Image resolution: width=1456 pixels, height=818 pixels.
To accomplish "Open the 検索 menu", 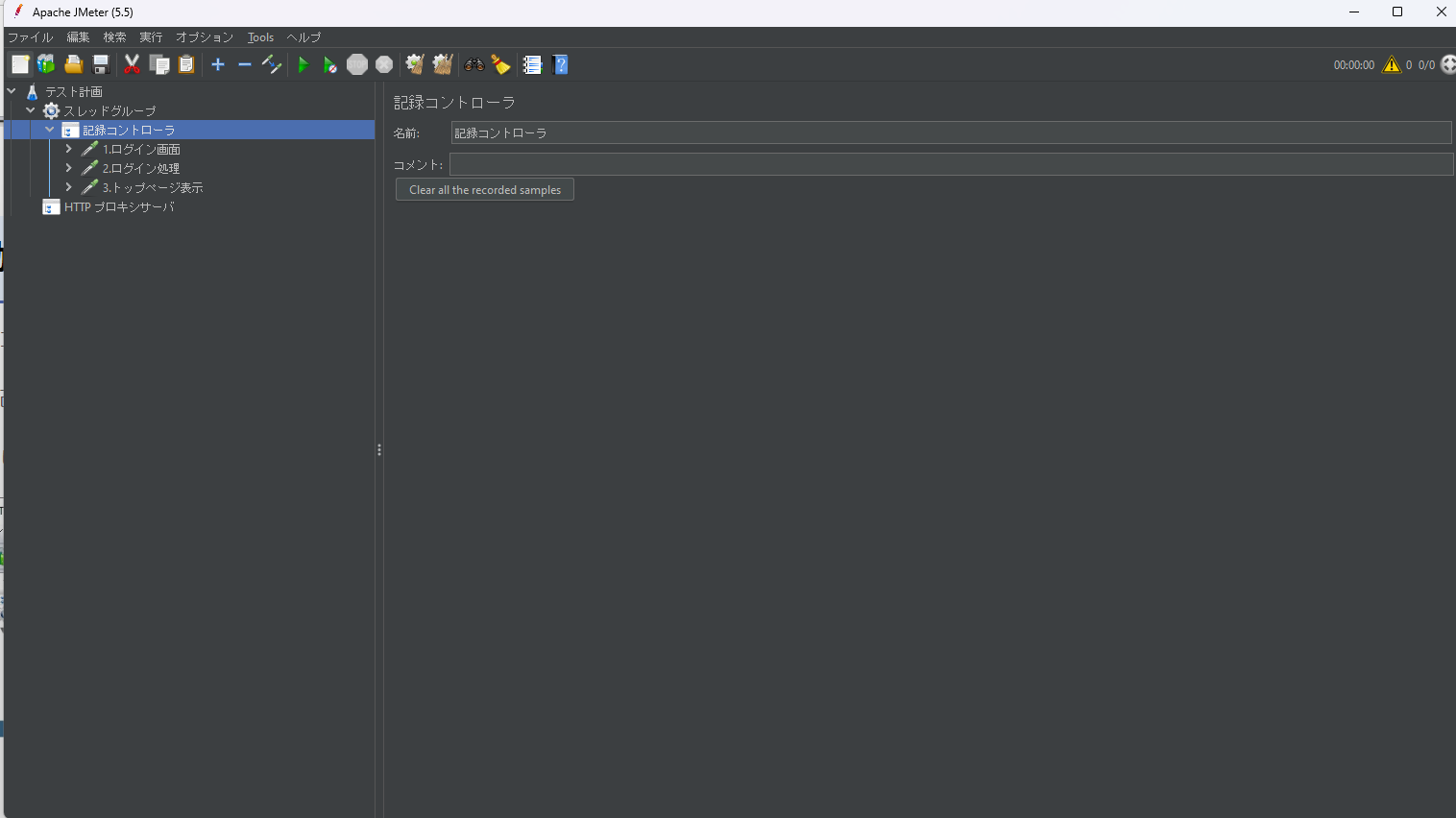I will [x=114, y=37].
